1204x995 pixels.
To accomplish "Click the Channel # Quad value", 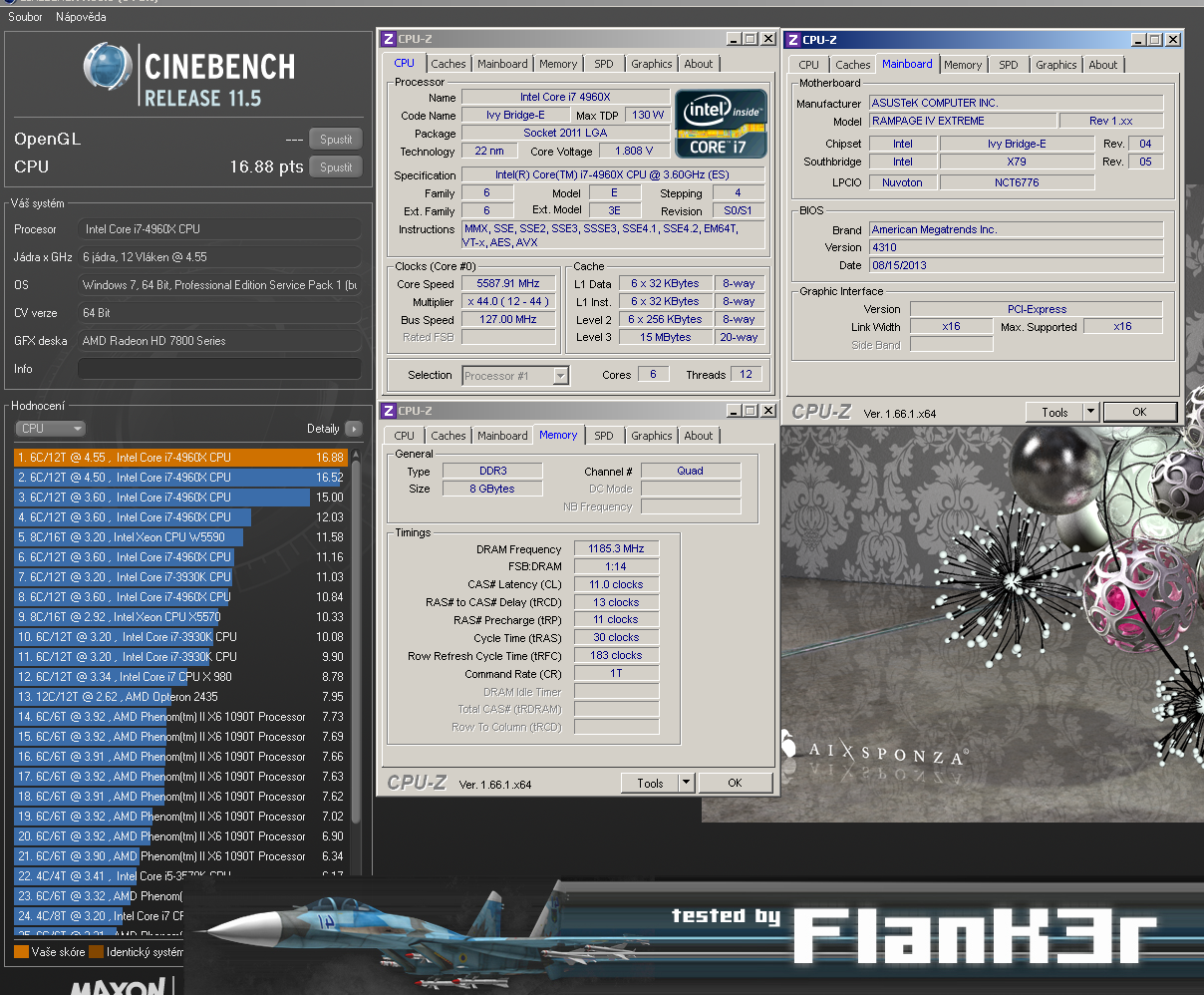I will click(x=691, y=471).
